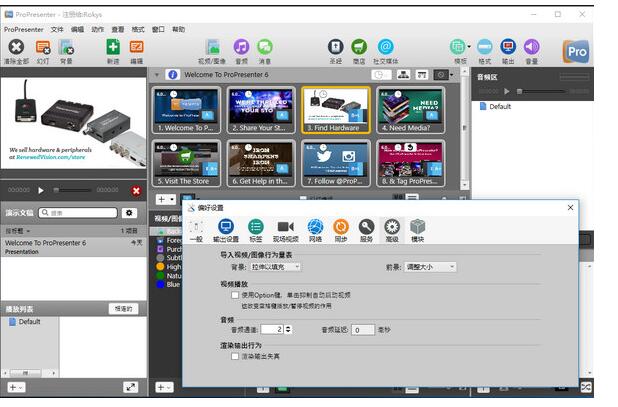Select the Advanced gear preferences tab
This screenshot has width=618, height=407.
pos(392,230)
